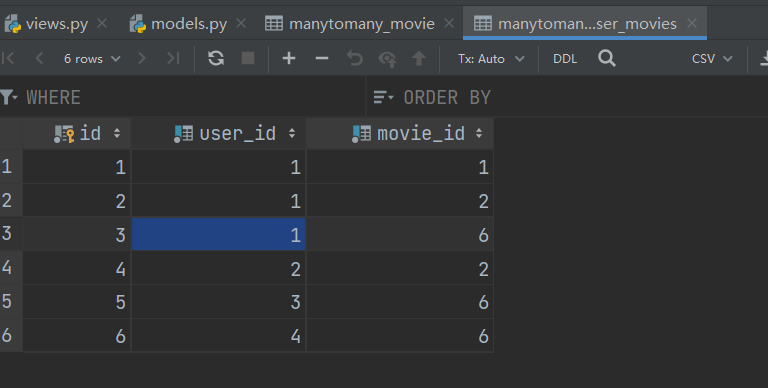Sort by movie_id using its sort arrows
The width and height of the screenshot is (768, 388).
coord(479,133)
